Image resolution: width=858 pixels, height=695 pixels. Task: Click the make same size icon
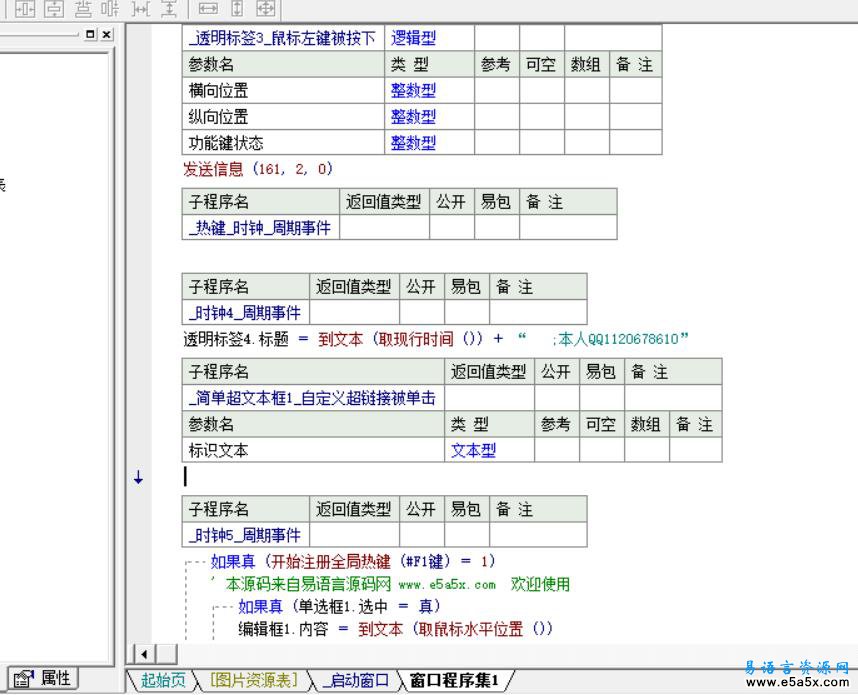[x=265, y=8]
